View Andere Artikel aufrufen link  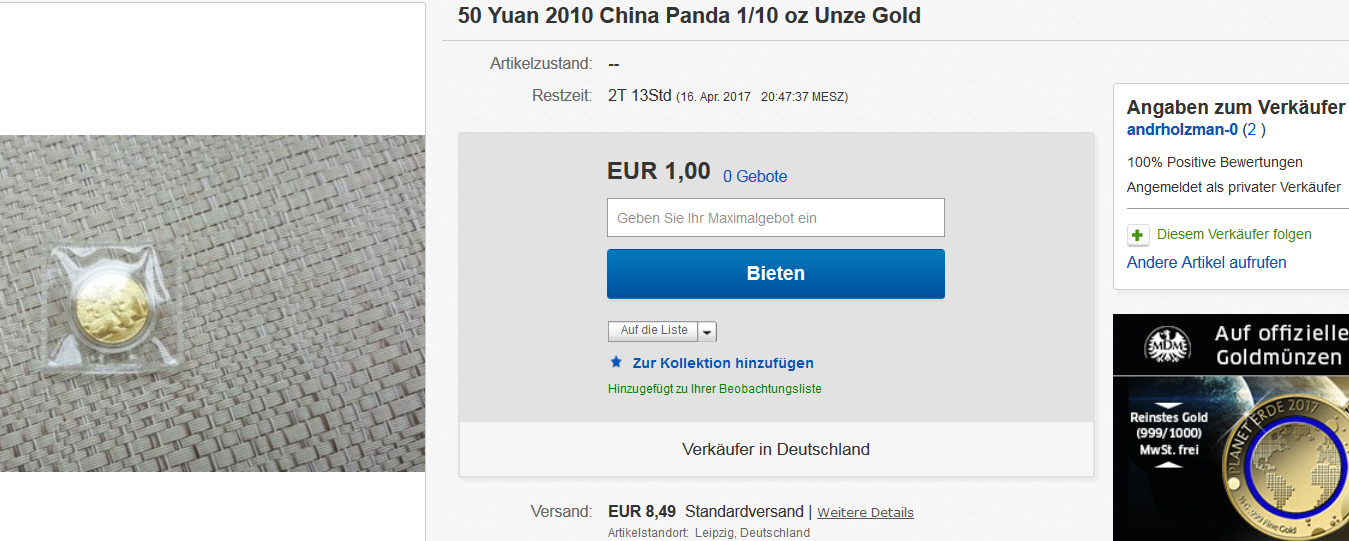point(1206,263)
